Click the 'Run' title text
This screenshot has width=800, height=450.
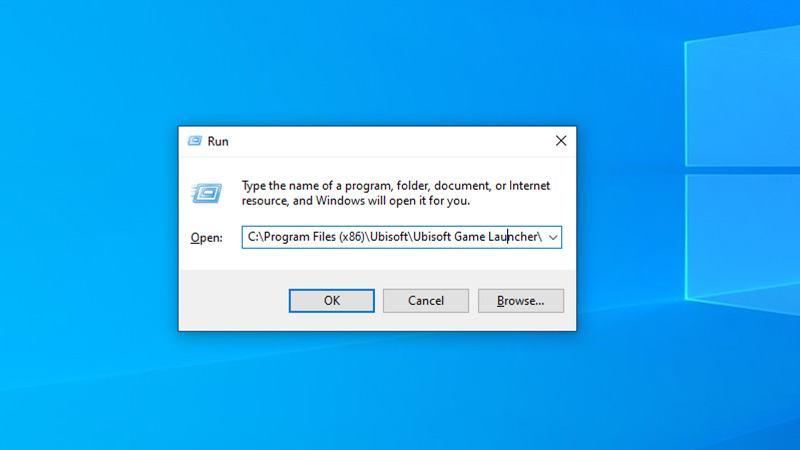218,141
